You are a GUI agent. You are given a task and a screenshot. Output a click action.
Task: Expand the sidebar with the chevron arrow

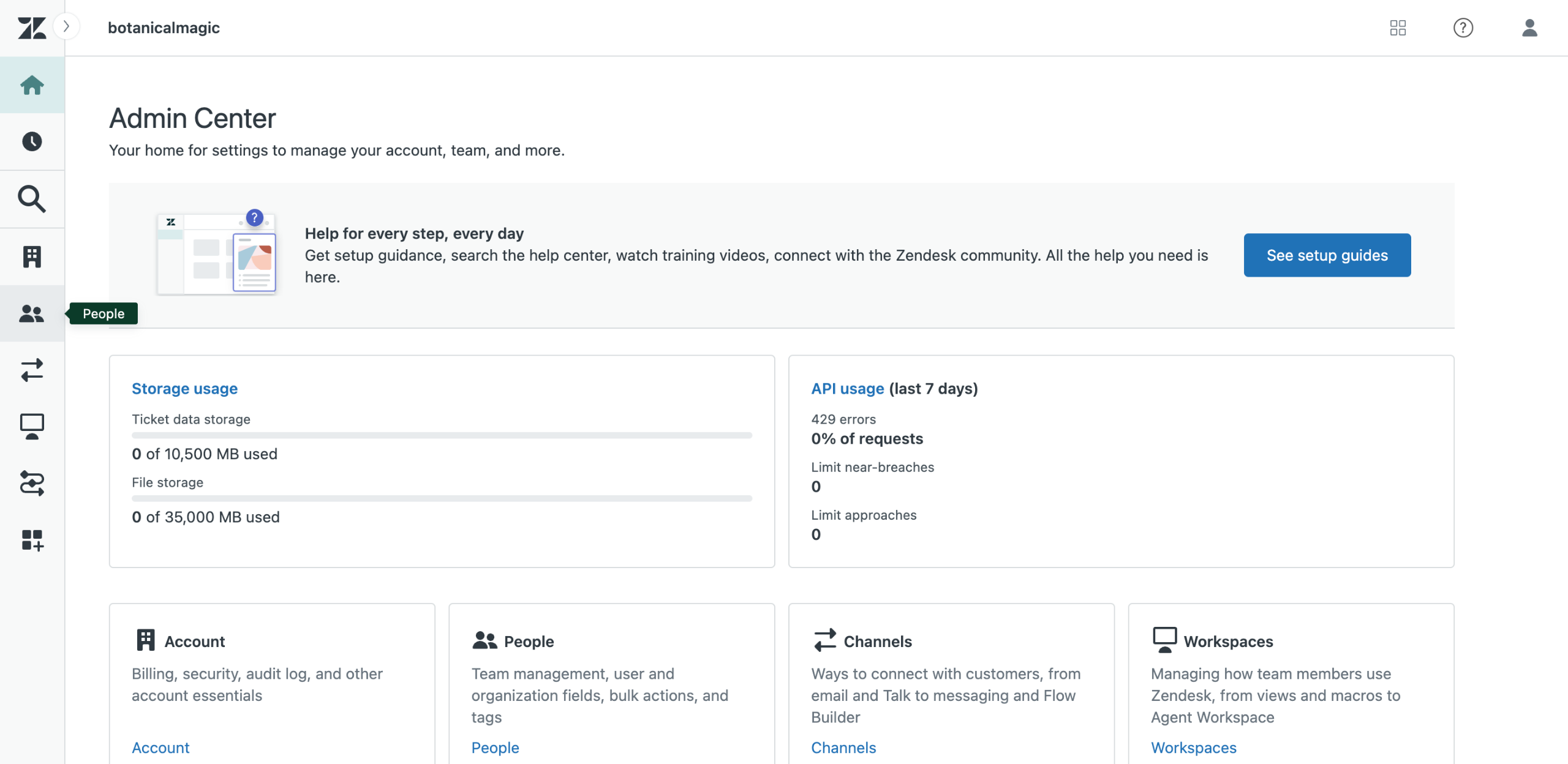coord(67,26)
